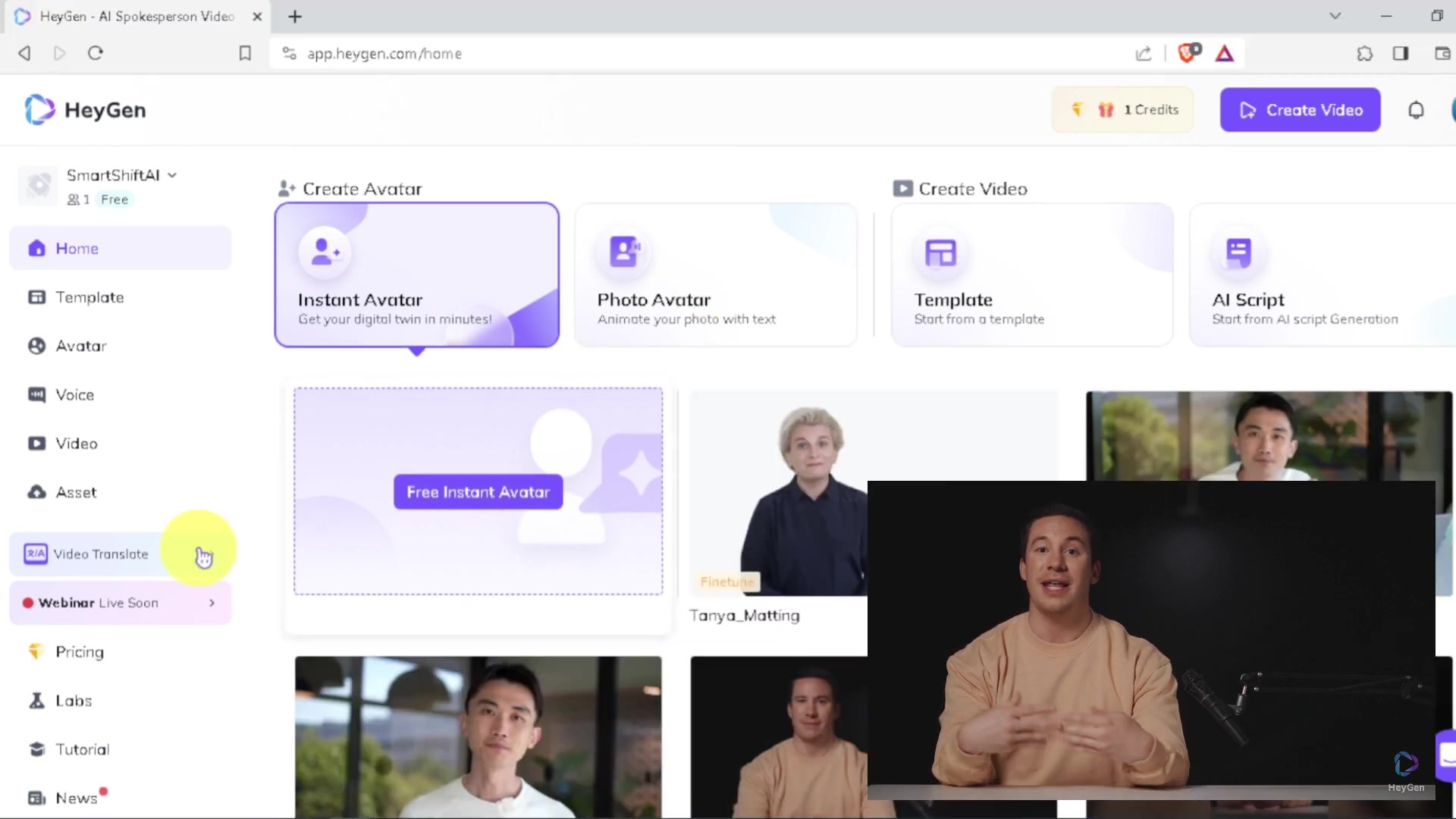The height and width of the screenshot is (819, 1456).
Task: Open the Labs link
Action: tap(120, 701)
